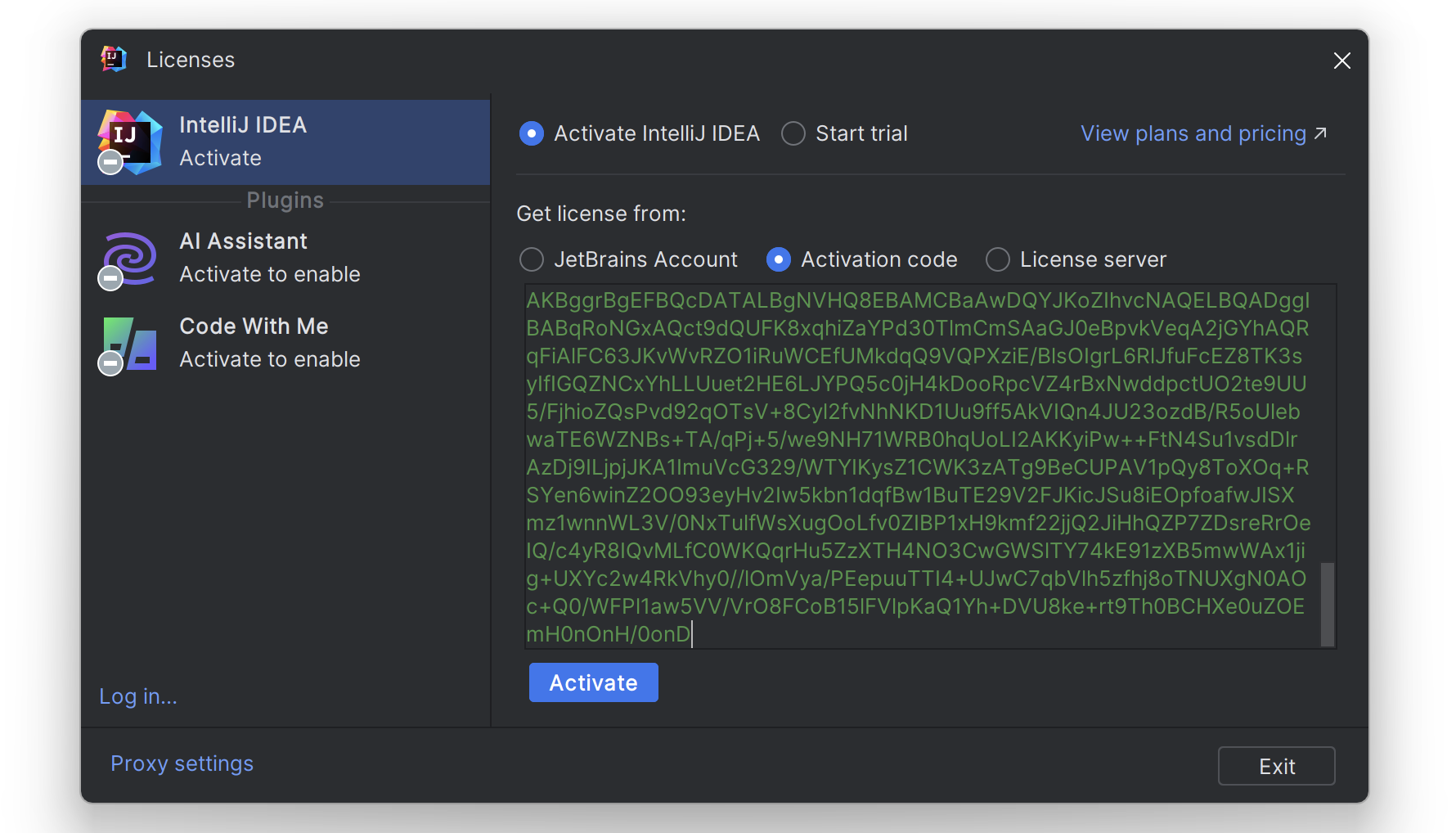Open the Log in link
Image resolution: width=1456 pixels, height=833 pixels.
point(137,696)
